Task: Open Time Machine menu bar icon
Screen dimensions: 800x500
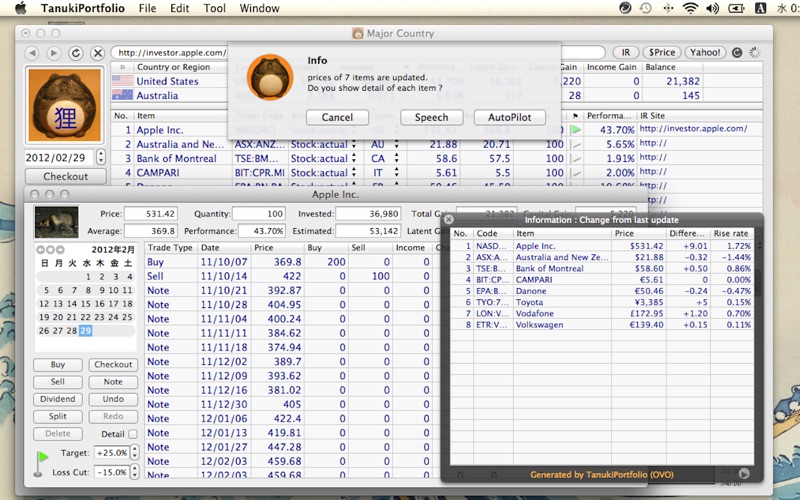Action: (x=646, y=8)
